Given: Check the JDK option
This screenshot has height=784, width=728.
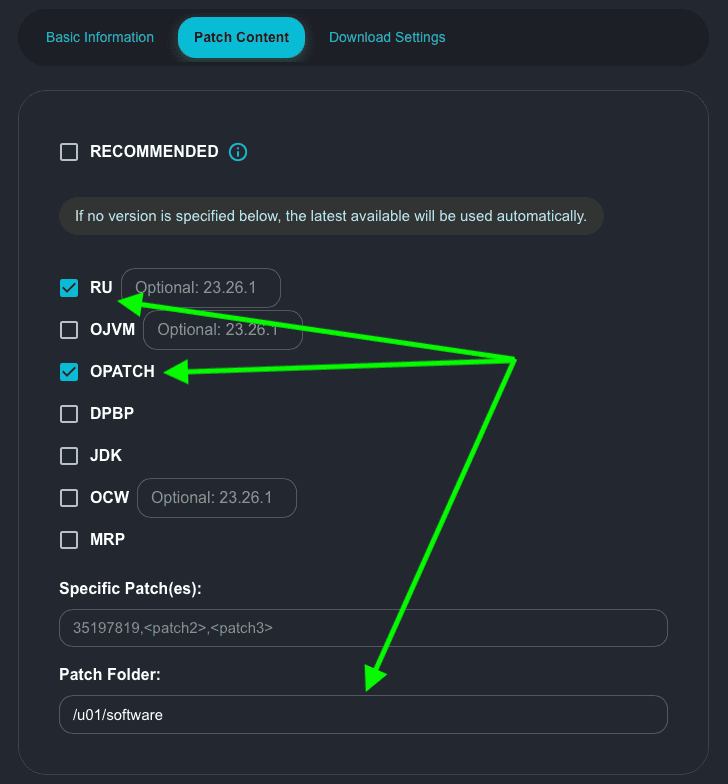Looking at the screenshot, I should (69, 456).
